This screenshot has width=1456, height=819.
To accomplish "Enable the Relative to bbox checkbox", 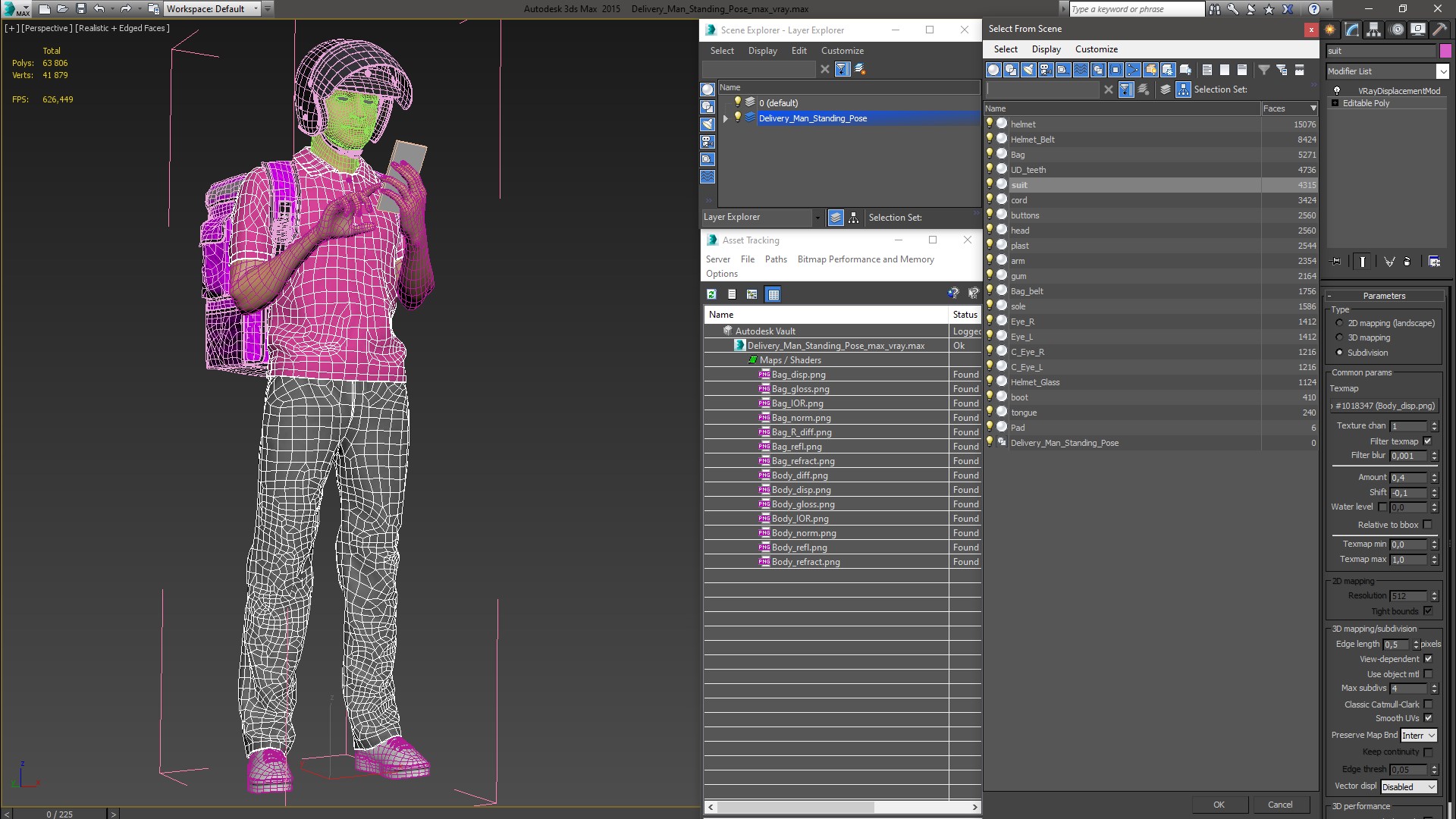I will click(x=1428, y=525).
